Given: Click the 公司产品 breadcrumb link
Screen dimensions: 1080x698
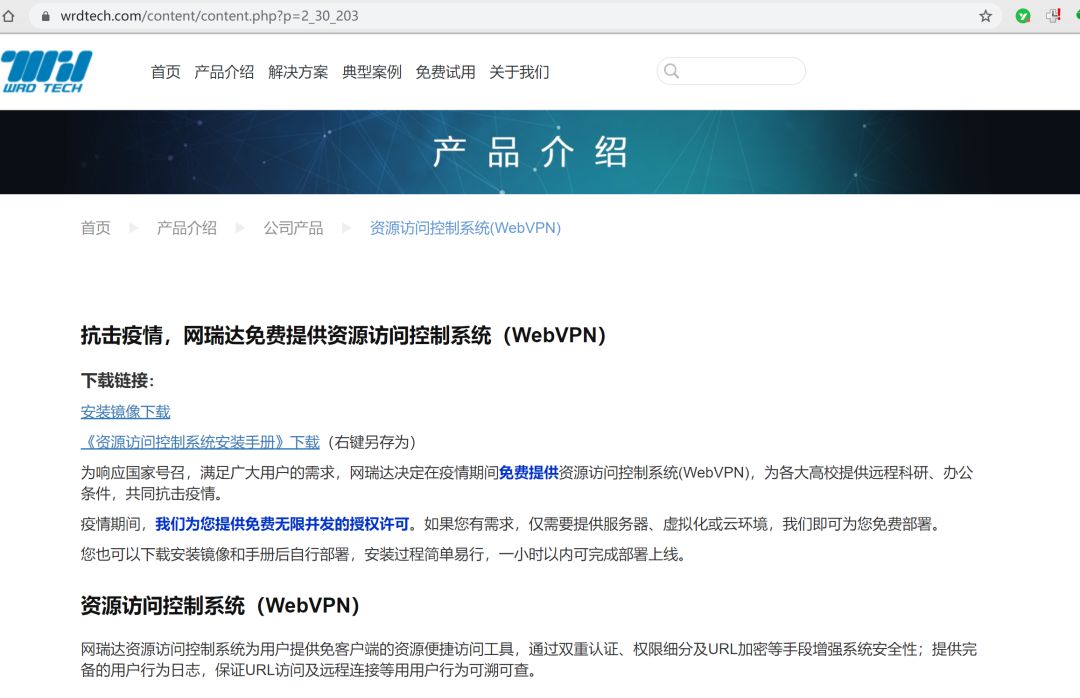Looking at the screenshot, I should click(293, 228).
